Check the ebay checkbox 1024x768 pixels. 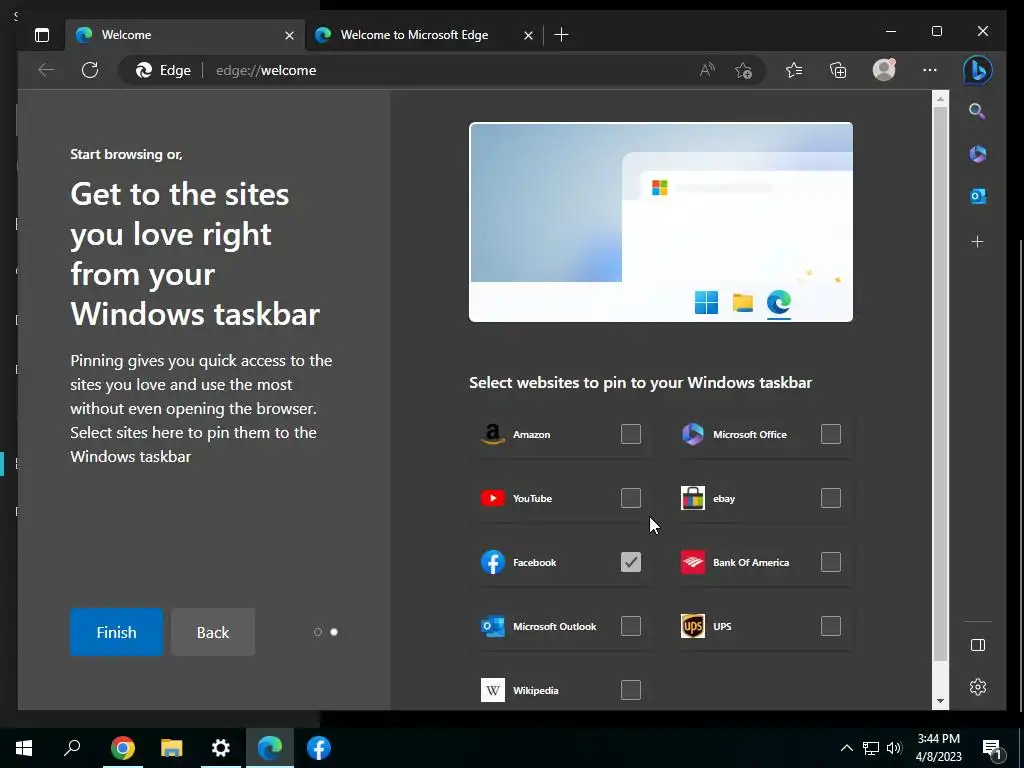831,498
